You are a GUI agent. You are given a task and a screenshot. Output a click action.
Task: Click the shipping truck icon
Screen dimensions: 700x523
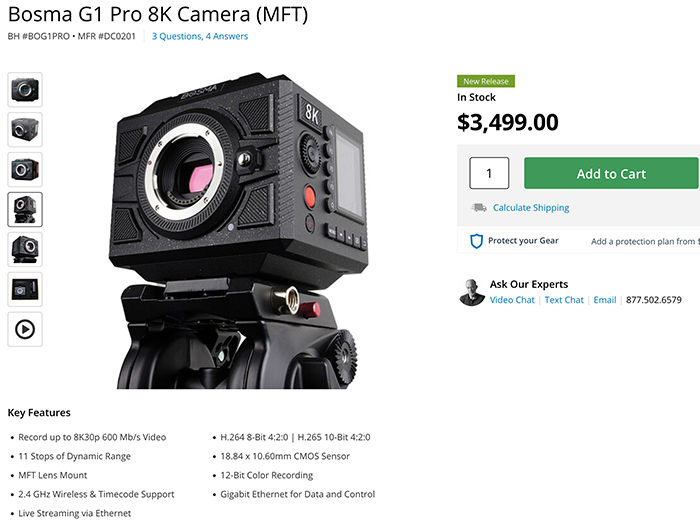pos(479,208)
